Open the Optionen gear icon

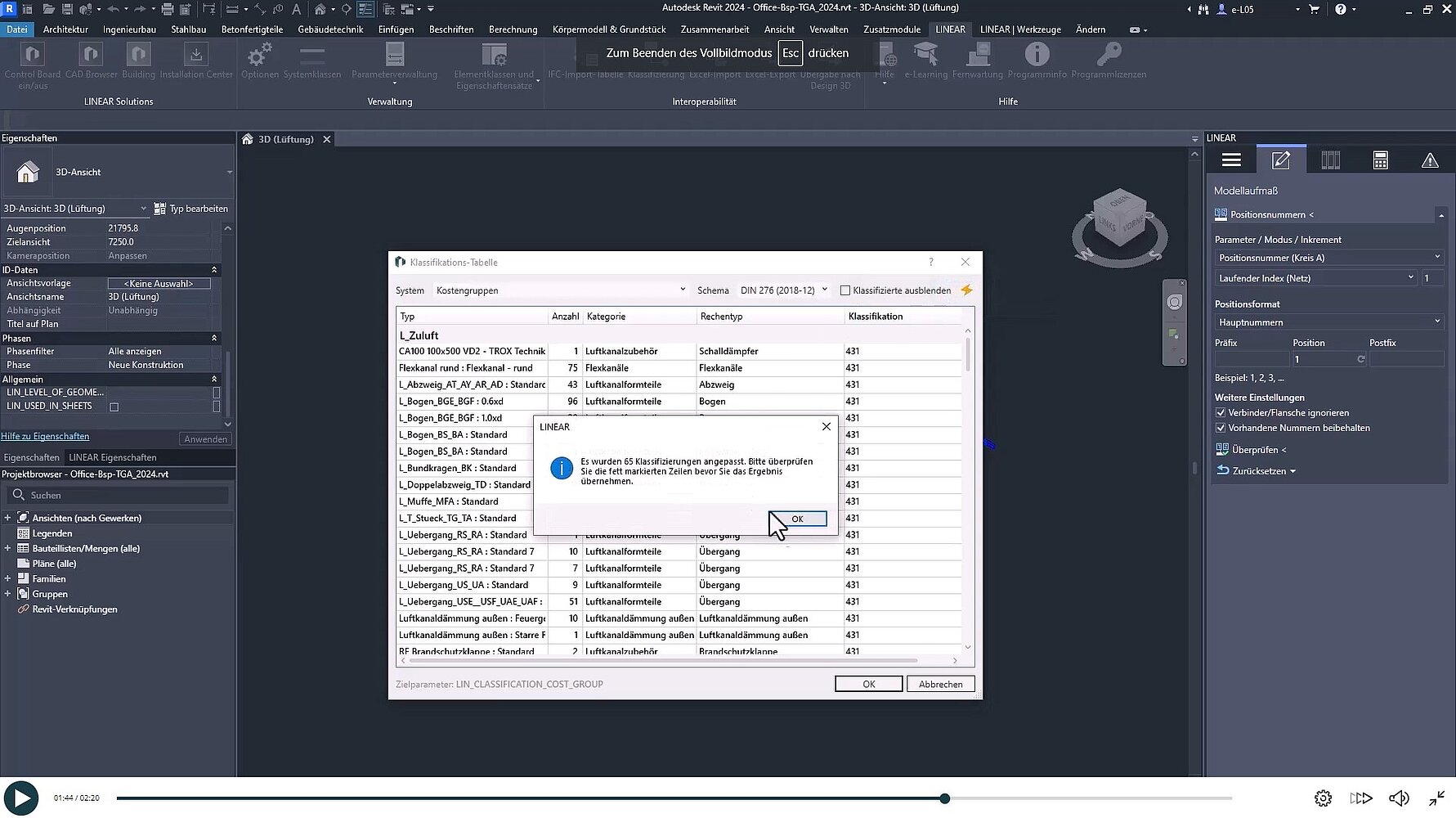point(260,56)
